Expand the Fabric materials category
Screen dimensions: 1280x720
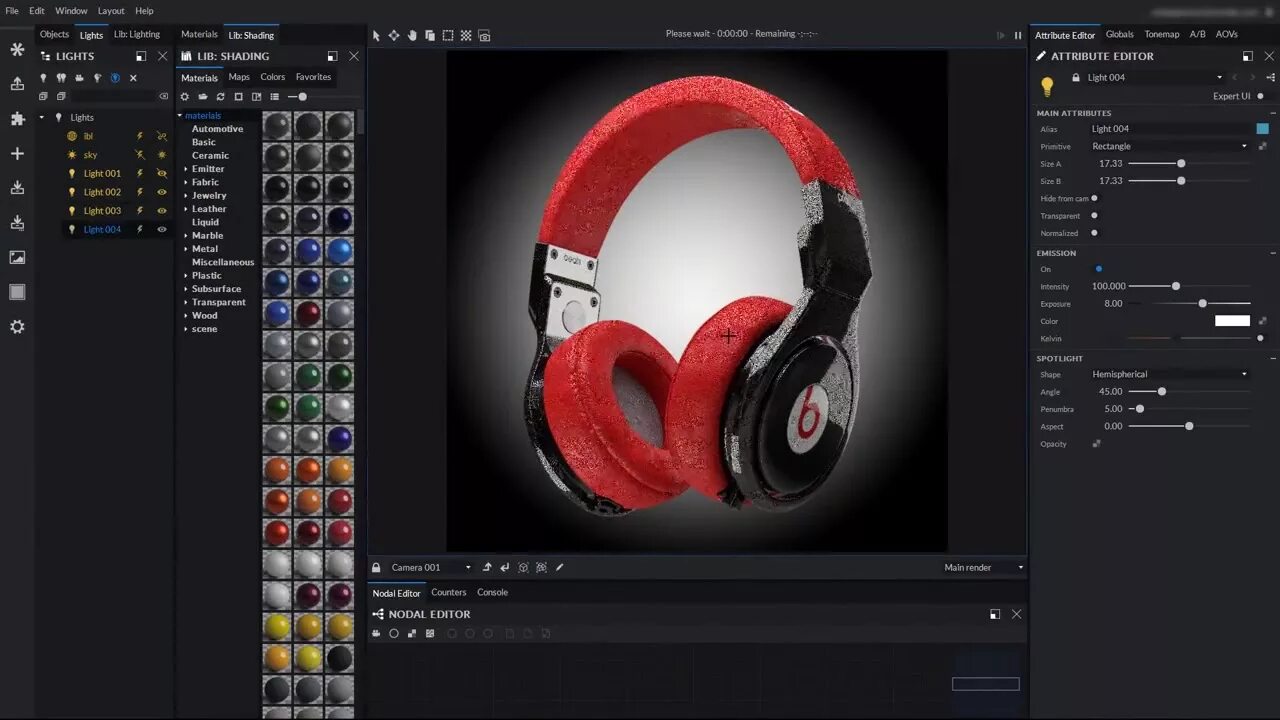pyautogui.click(x=186, y=182)
